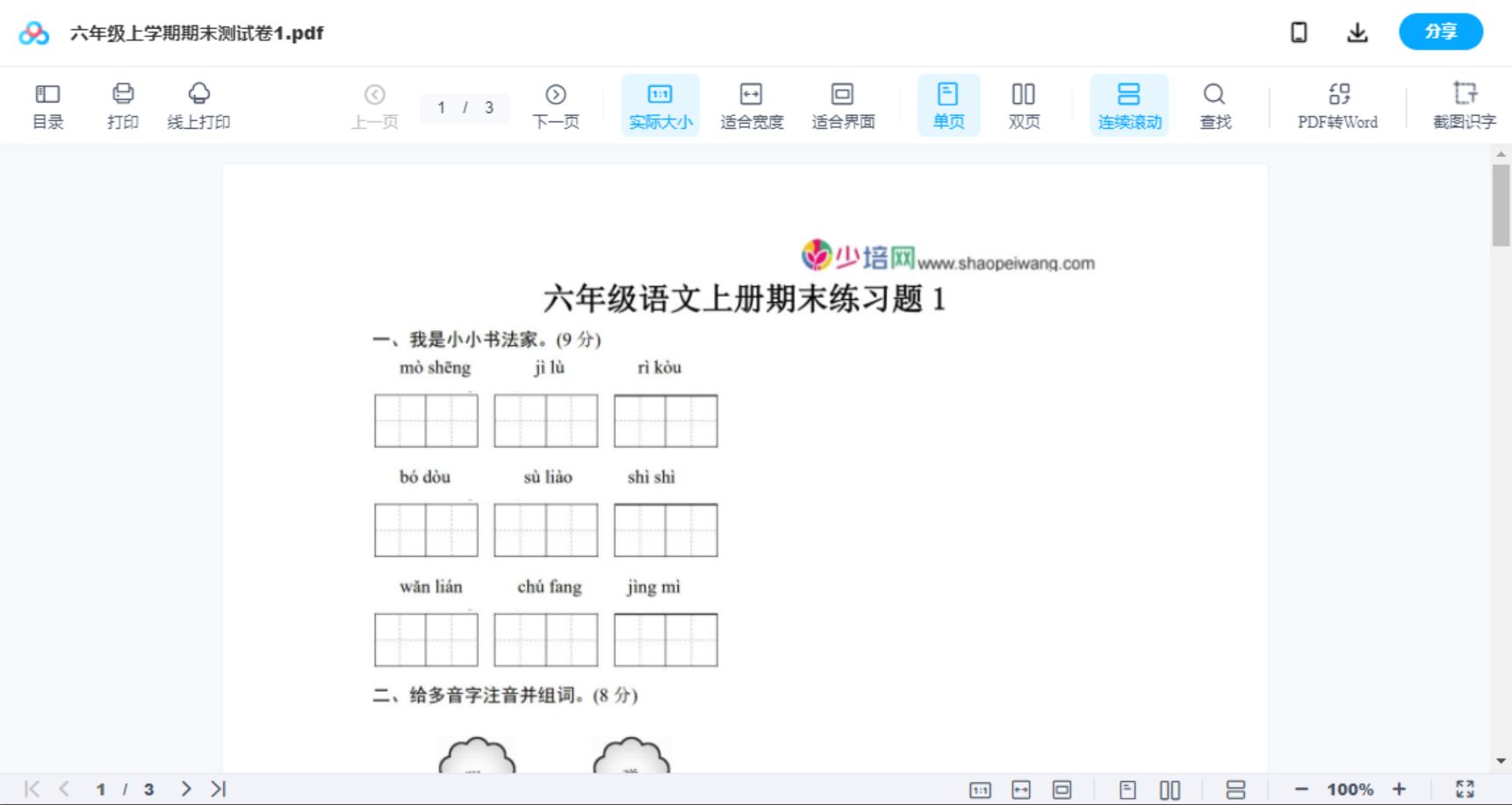The image size is (1512, 805).
Task: Switch display to 适合宽度 fit width
Action: [752, 104]
